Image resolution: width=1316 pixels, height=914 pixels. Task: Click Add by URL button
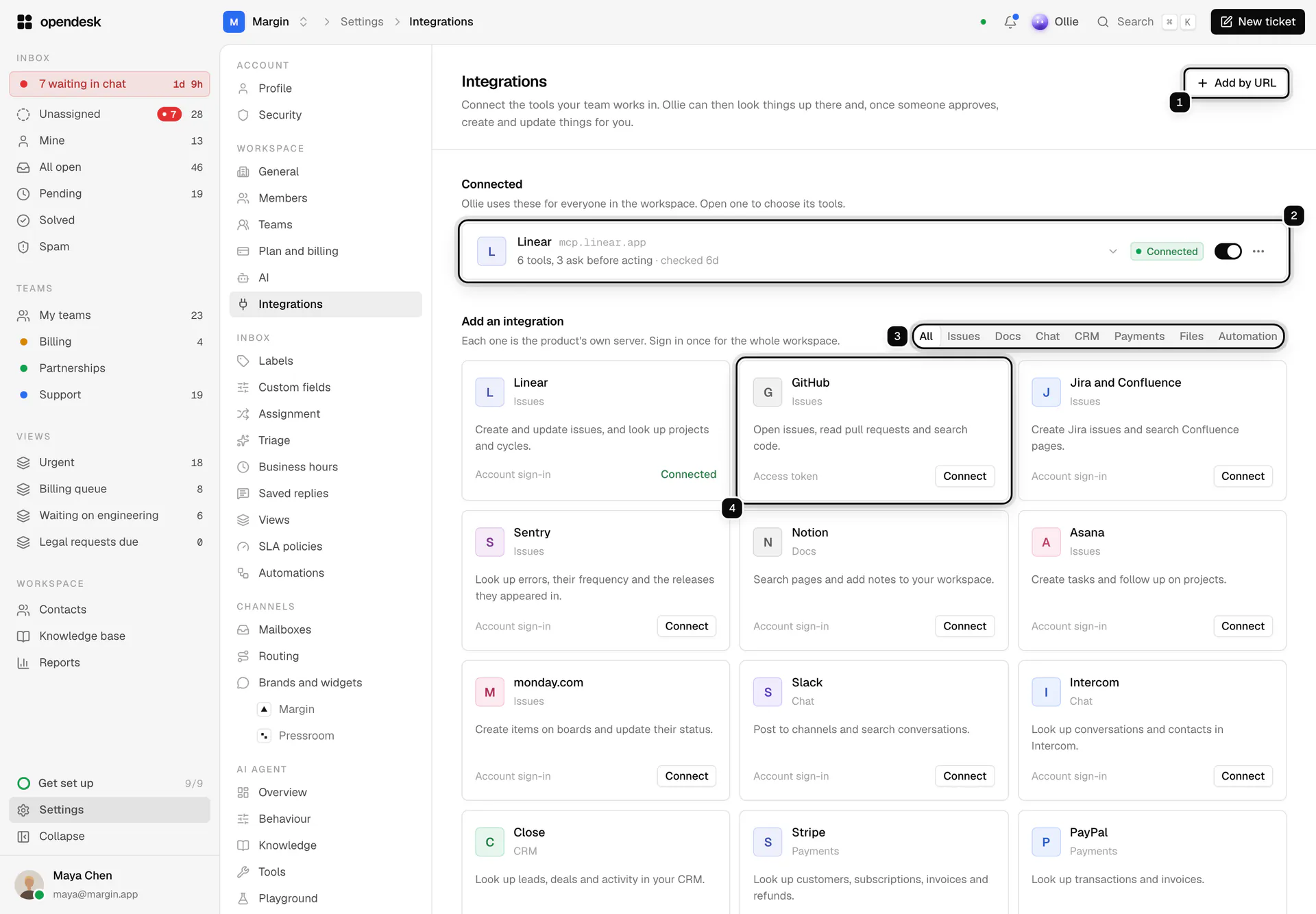click(1236, 83)
